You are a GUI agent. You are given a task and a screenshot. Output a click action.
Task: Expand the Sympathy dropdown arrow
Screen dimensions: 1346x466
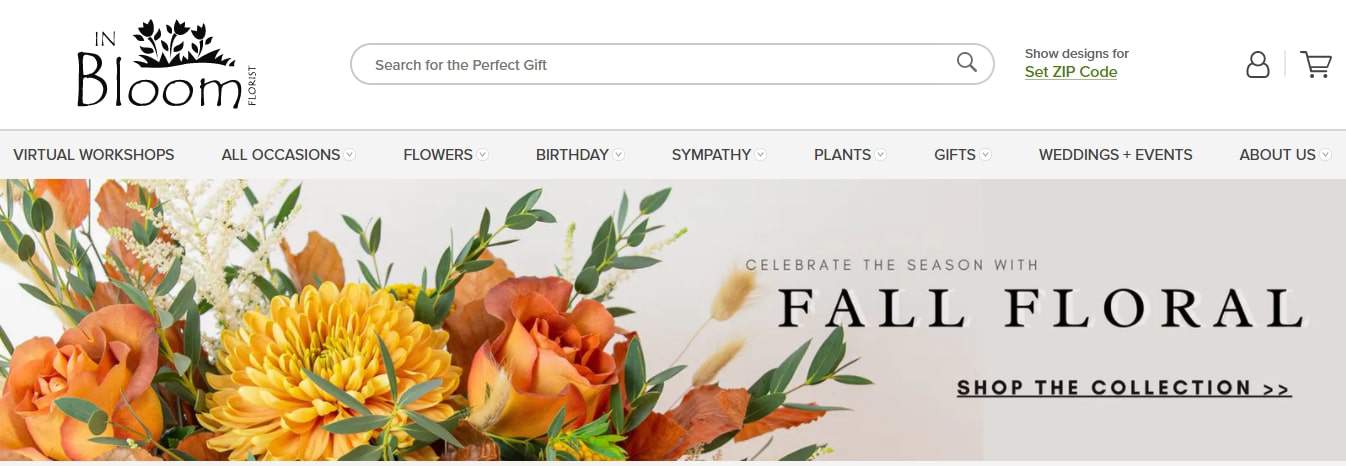click(761, 155)
